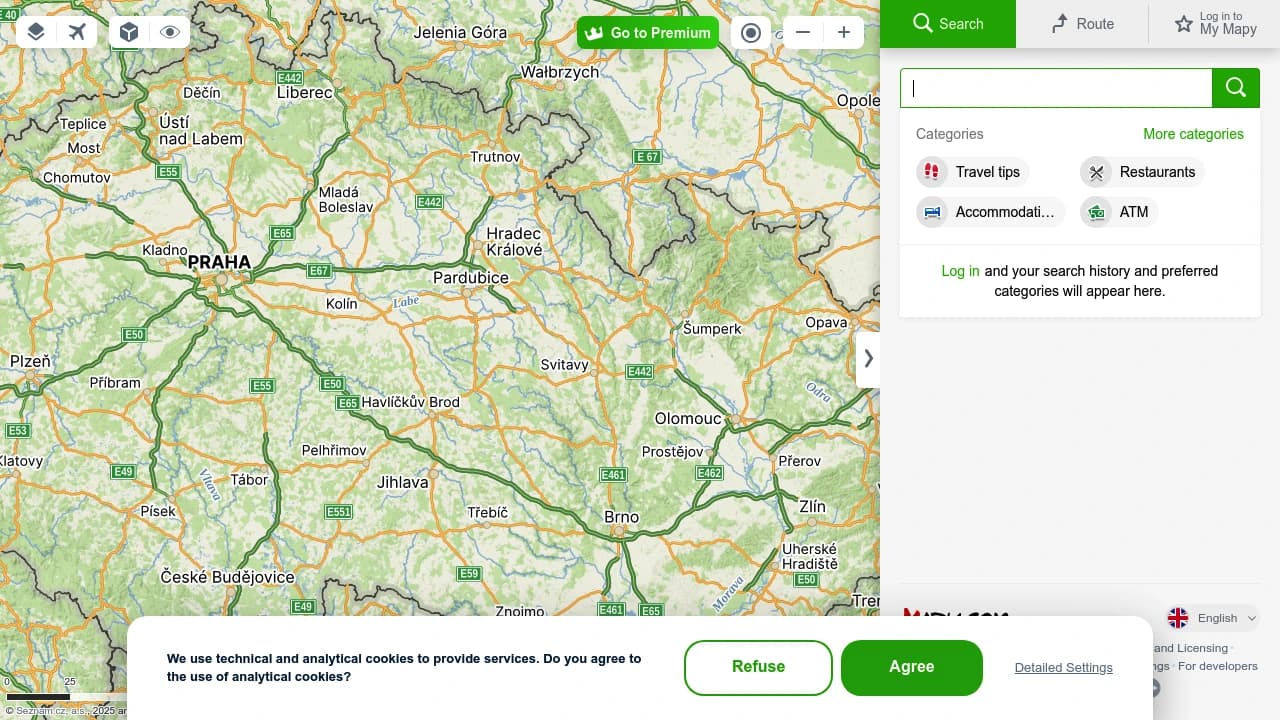Click the Mladá Boleslav label on the map

tap(346, 199)
